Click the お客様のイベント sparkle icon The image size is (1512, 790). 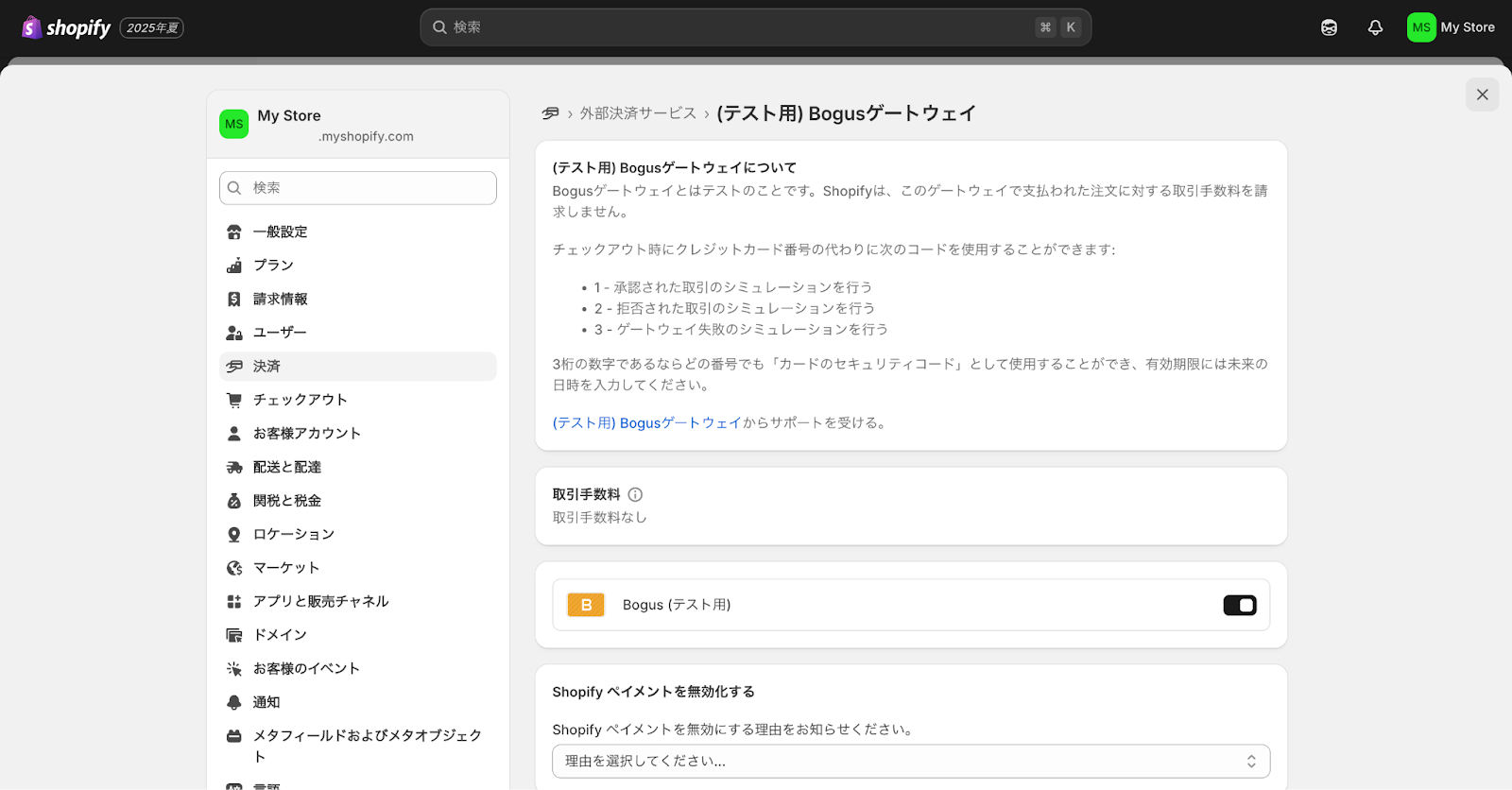coord(234,669)
